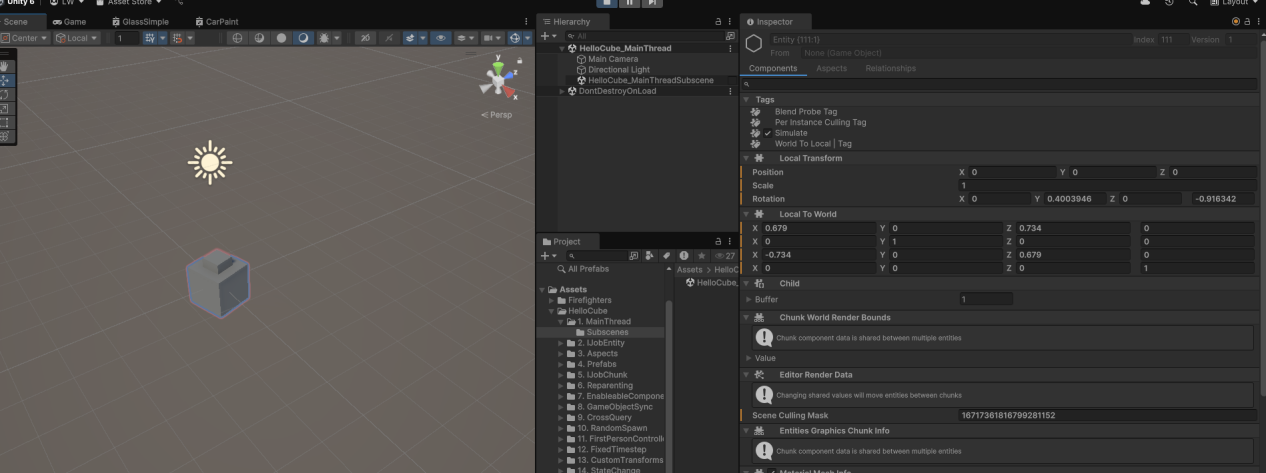
Task: Open HelloCube_MainThread scene options menu
Action: (x=730, y=48)
